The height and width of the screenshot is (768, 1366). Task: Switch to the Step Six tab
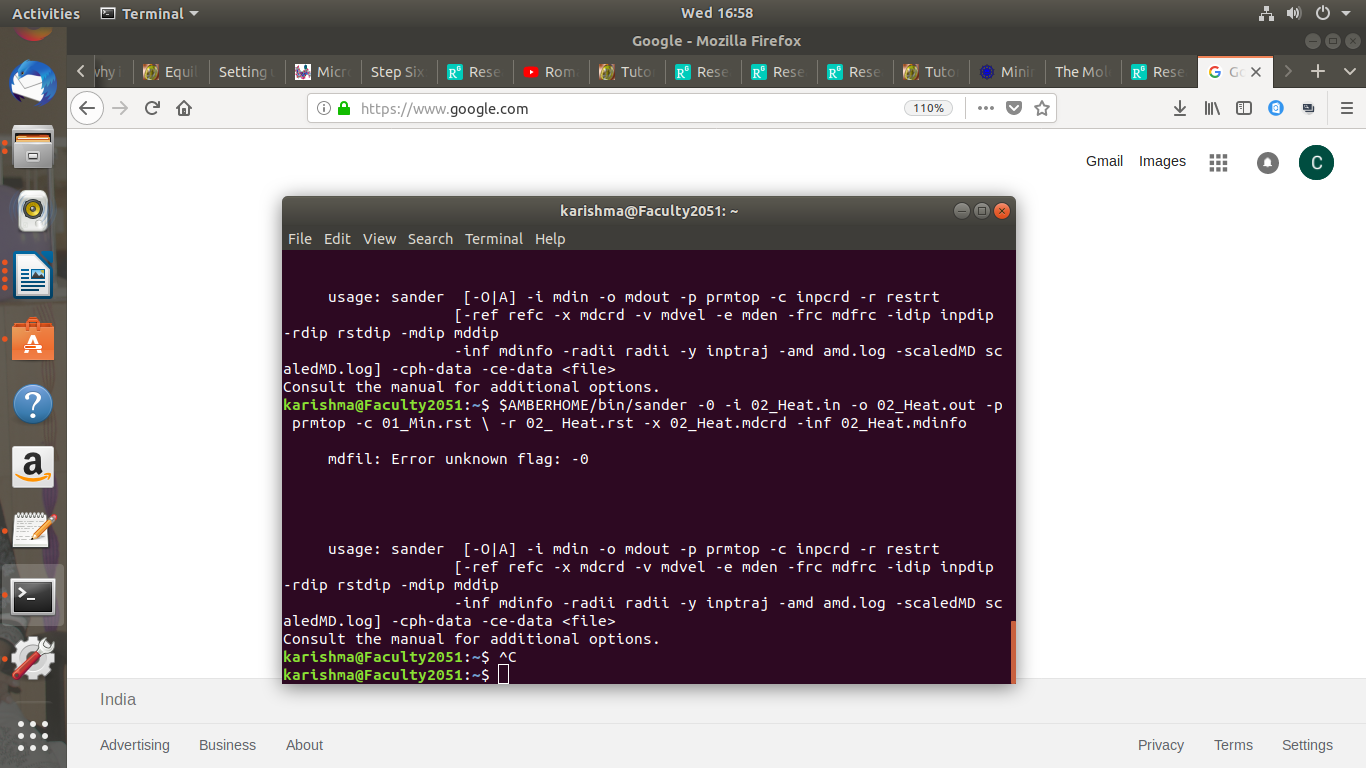pyautogui.click(x=397, y=72)
